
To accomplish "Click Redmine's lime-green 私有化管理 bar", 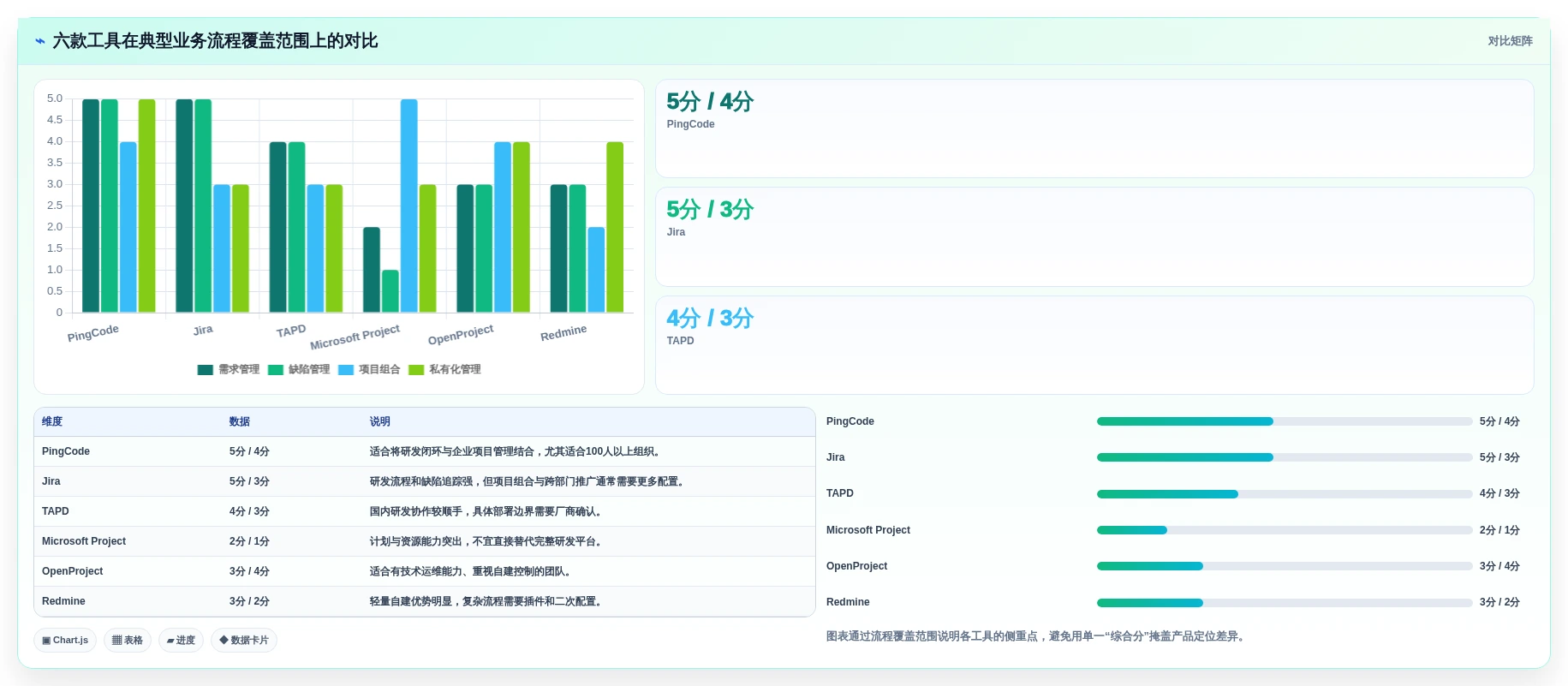I will tap(615, 227).
